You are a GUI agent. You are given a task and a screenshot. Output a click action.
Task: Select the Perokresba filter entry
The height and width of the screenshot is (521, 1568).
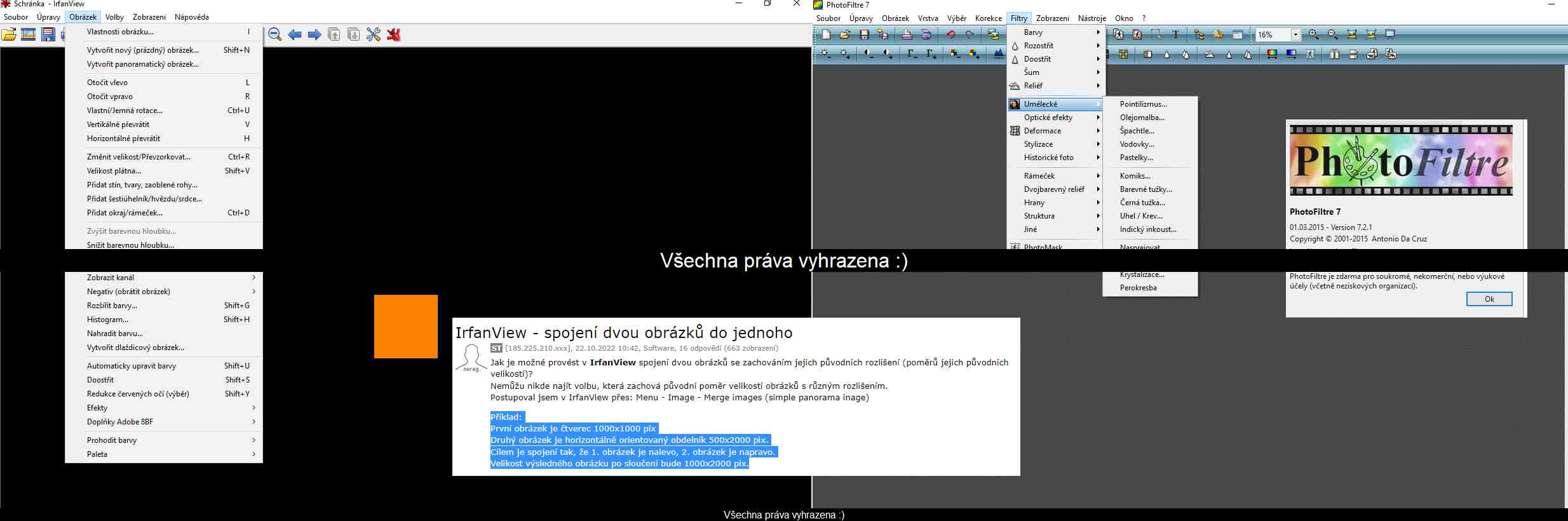tap(1150, 288)
